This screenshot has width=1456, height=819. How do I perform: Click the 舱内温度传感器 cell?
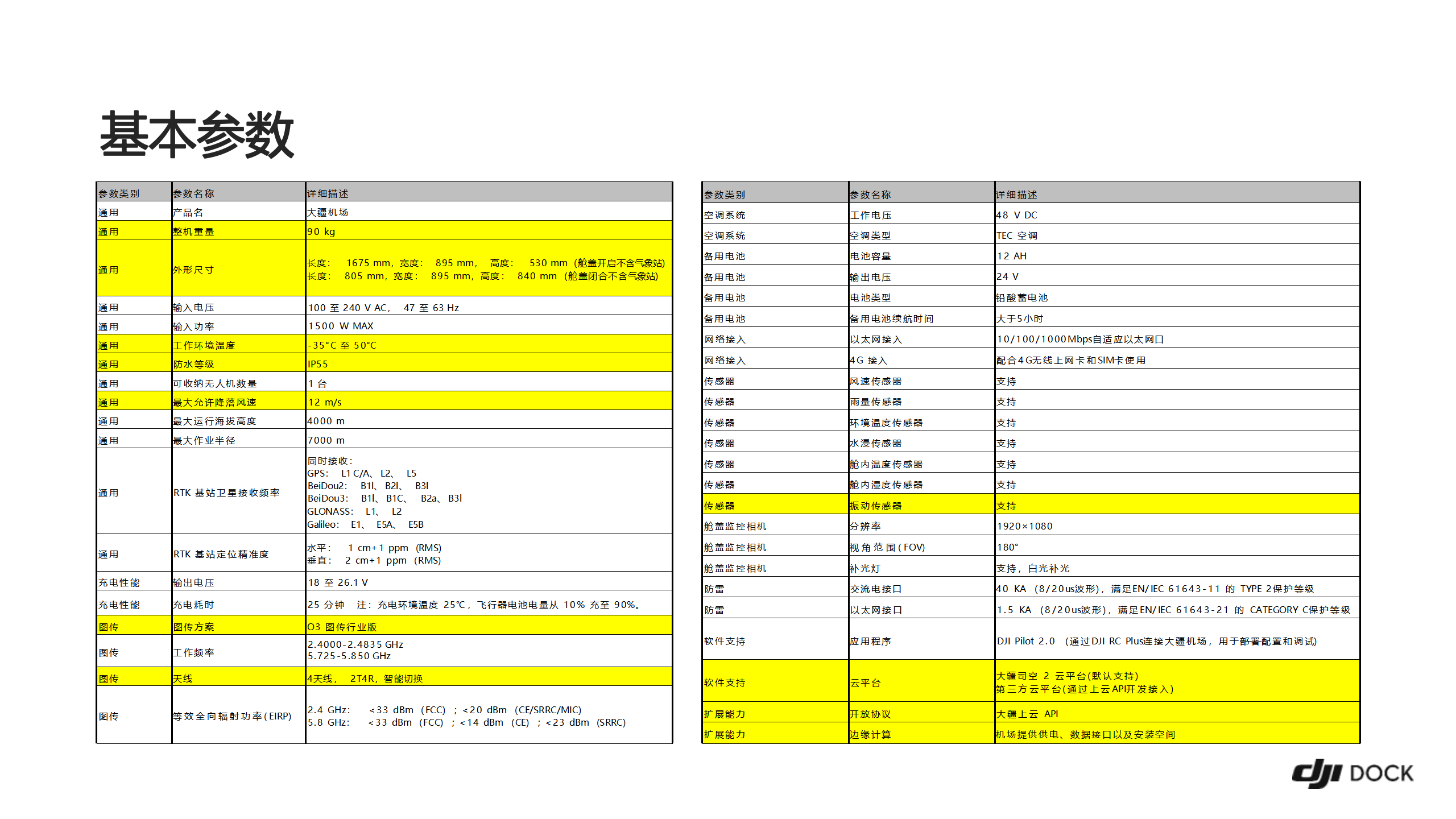(x=921, y=463)
